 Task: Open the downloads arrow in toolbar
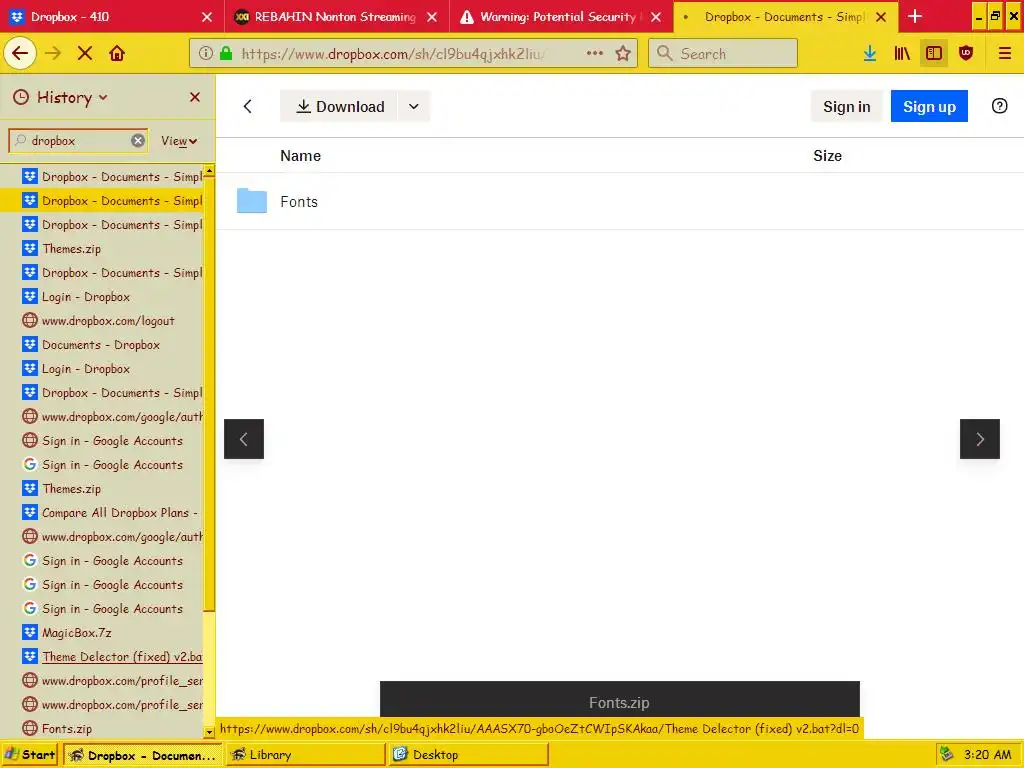870,54
